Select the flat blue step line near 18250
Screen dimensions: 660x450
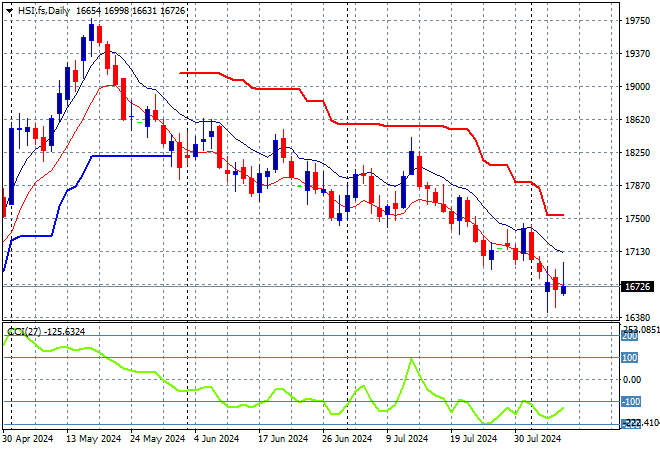point(130,156)
